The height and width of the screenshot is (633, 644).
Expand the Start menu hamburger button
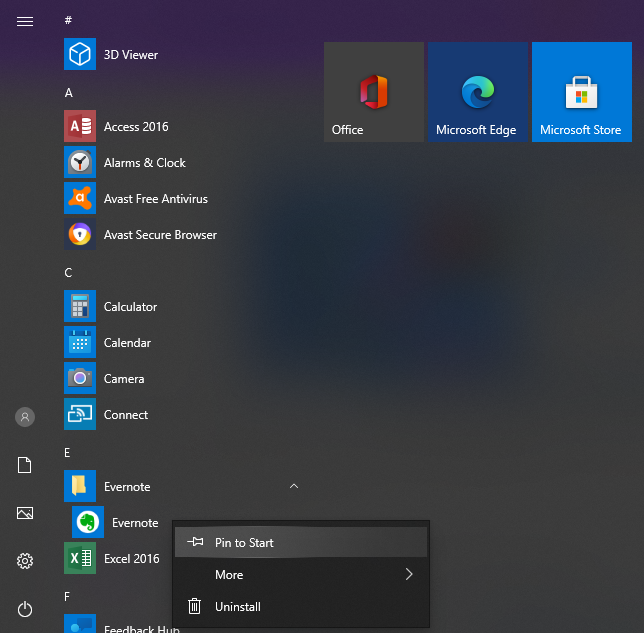25,21
